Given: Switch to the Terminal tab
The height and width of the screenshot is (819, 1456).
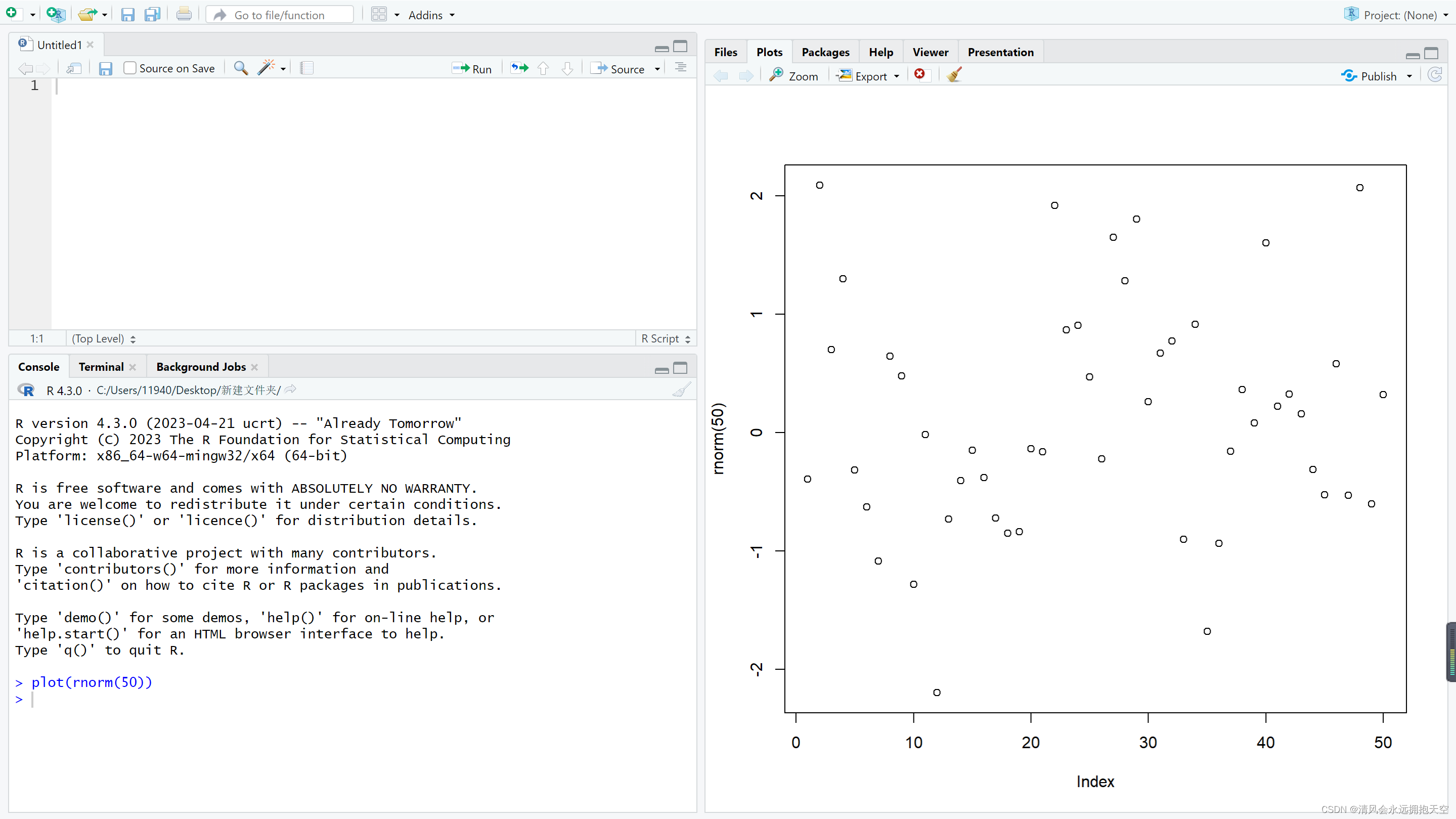Looking at the screenshot, I should [101, 367].
